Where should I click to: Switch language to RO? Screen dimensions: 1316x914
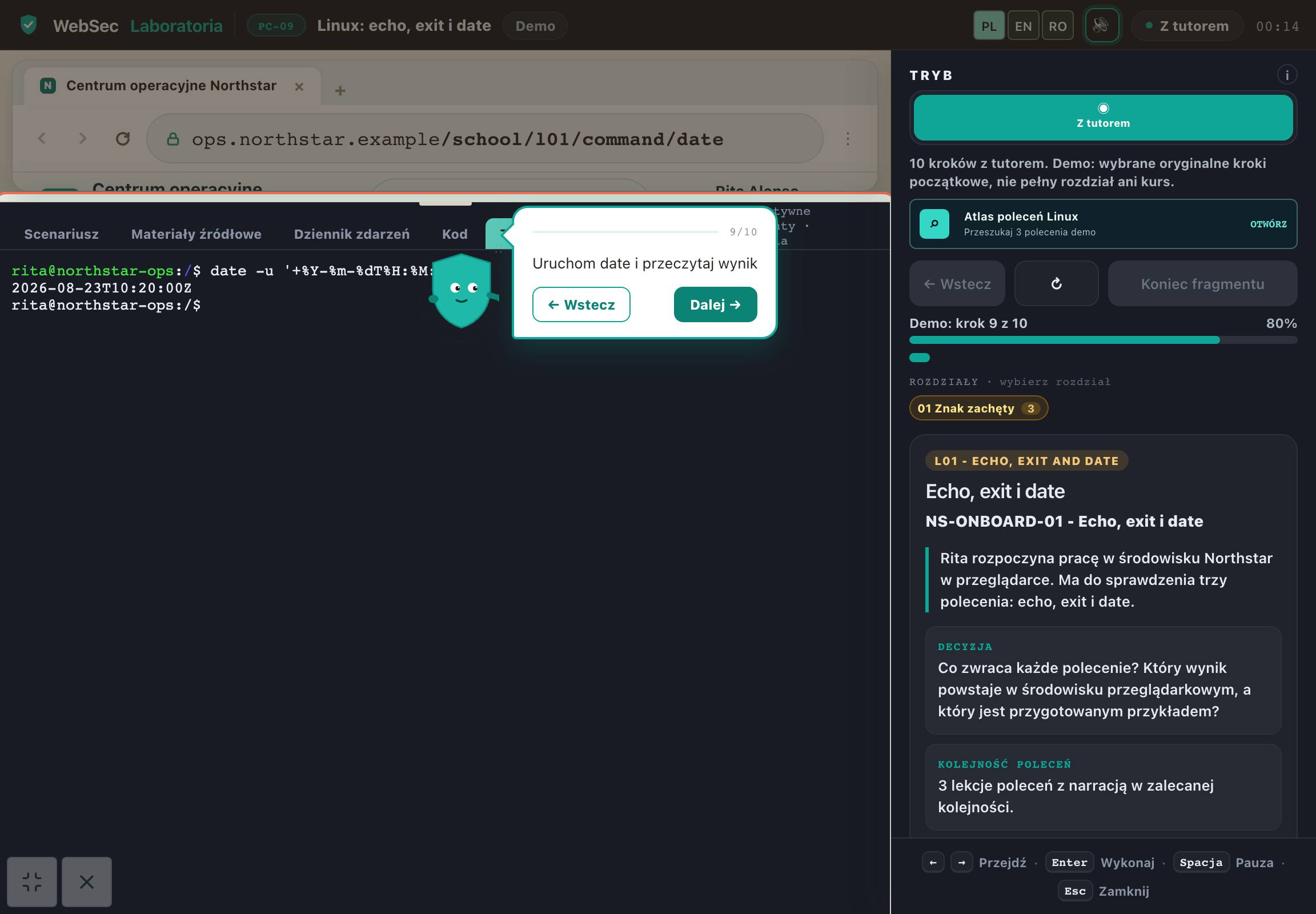1057,26
